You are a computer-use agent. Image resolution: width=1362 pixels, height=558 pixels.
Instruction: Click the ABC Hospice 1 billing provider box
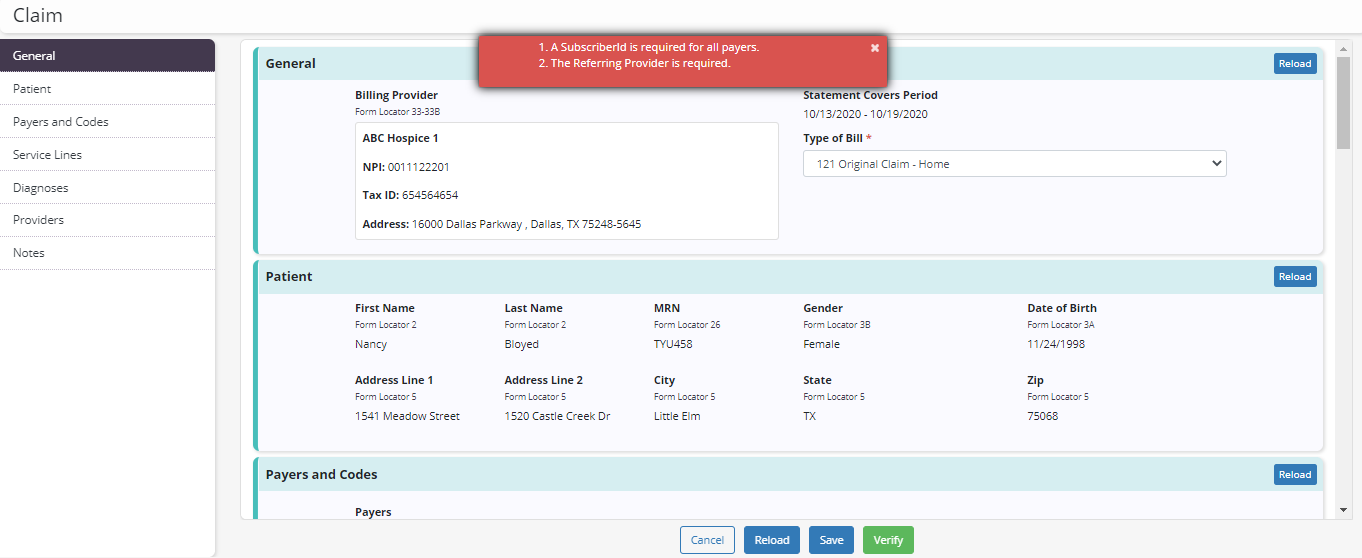(566, 181)
